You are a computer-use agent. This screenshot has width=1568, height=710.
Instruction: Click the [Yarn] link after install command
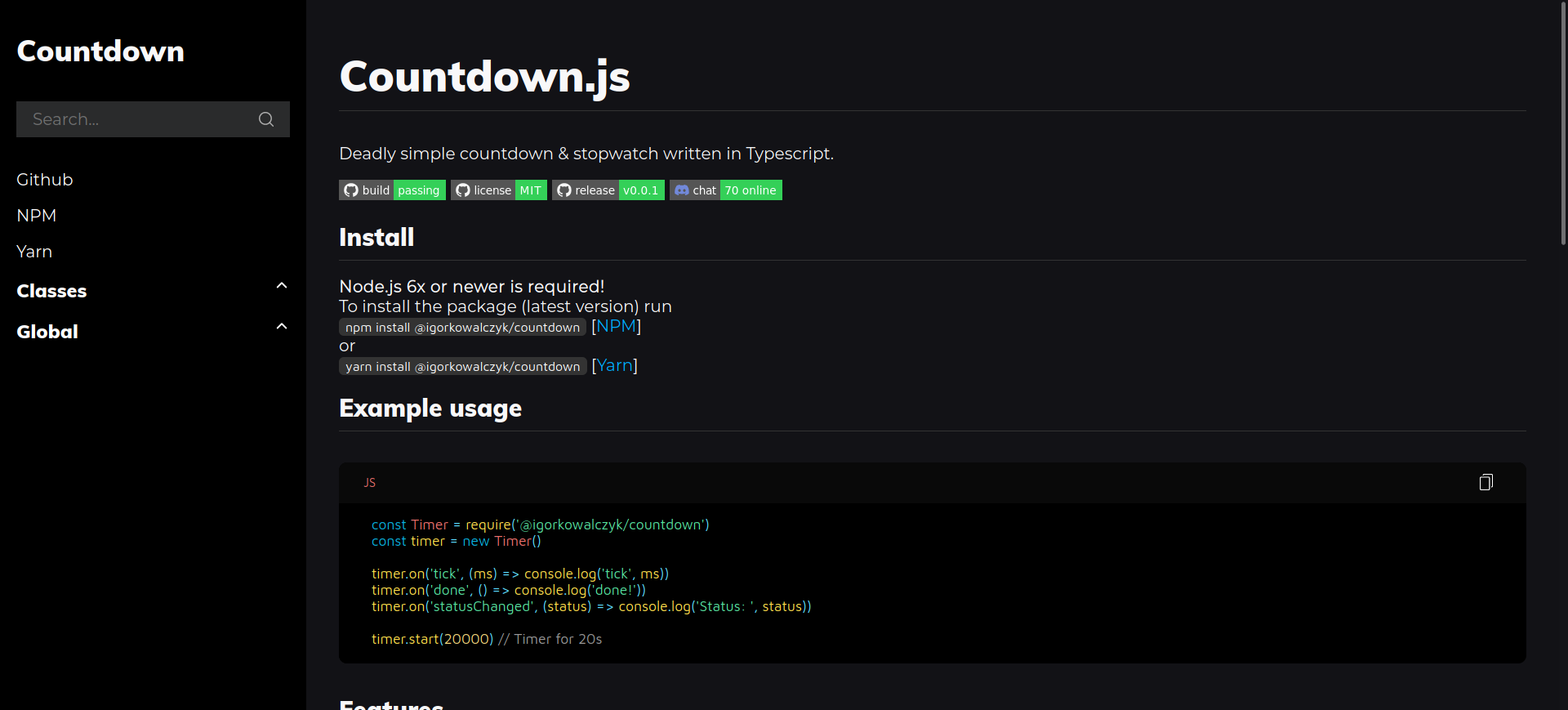(x=614, y=365)
